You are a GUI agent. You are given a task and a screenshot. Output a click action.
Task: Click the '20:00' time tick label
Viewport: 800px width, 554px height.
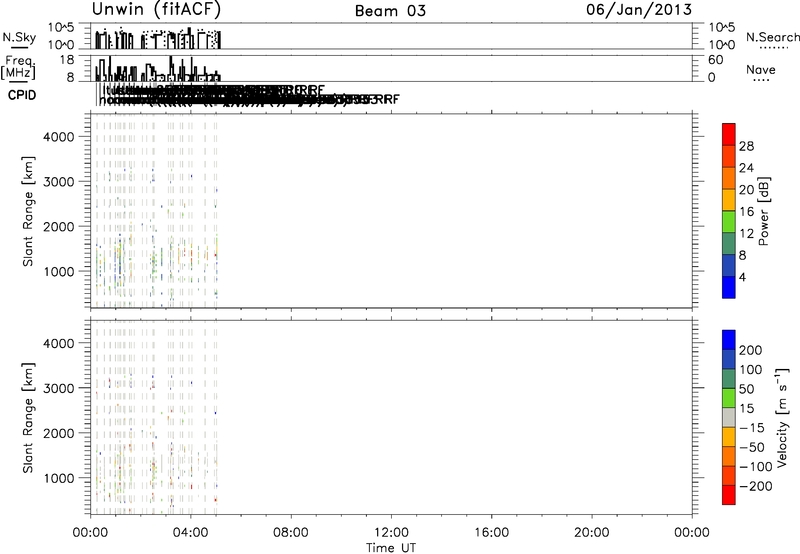click(592, 533)
